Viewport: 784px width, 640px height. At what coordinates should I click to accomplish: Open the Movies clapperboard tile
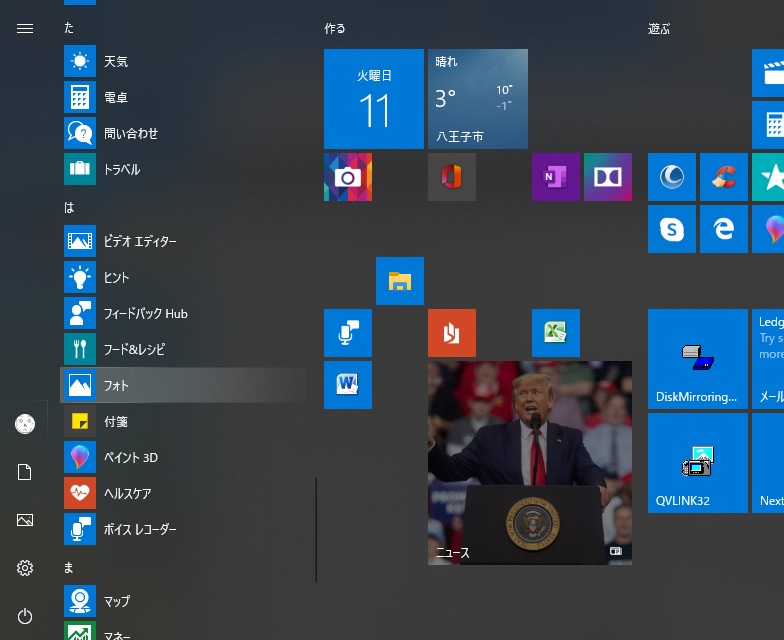768,73
